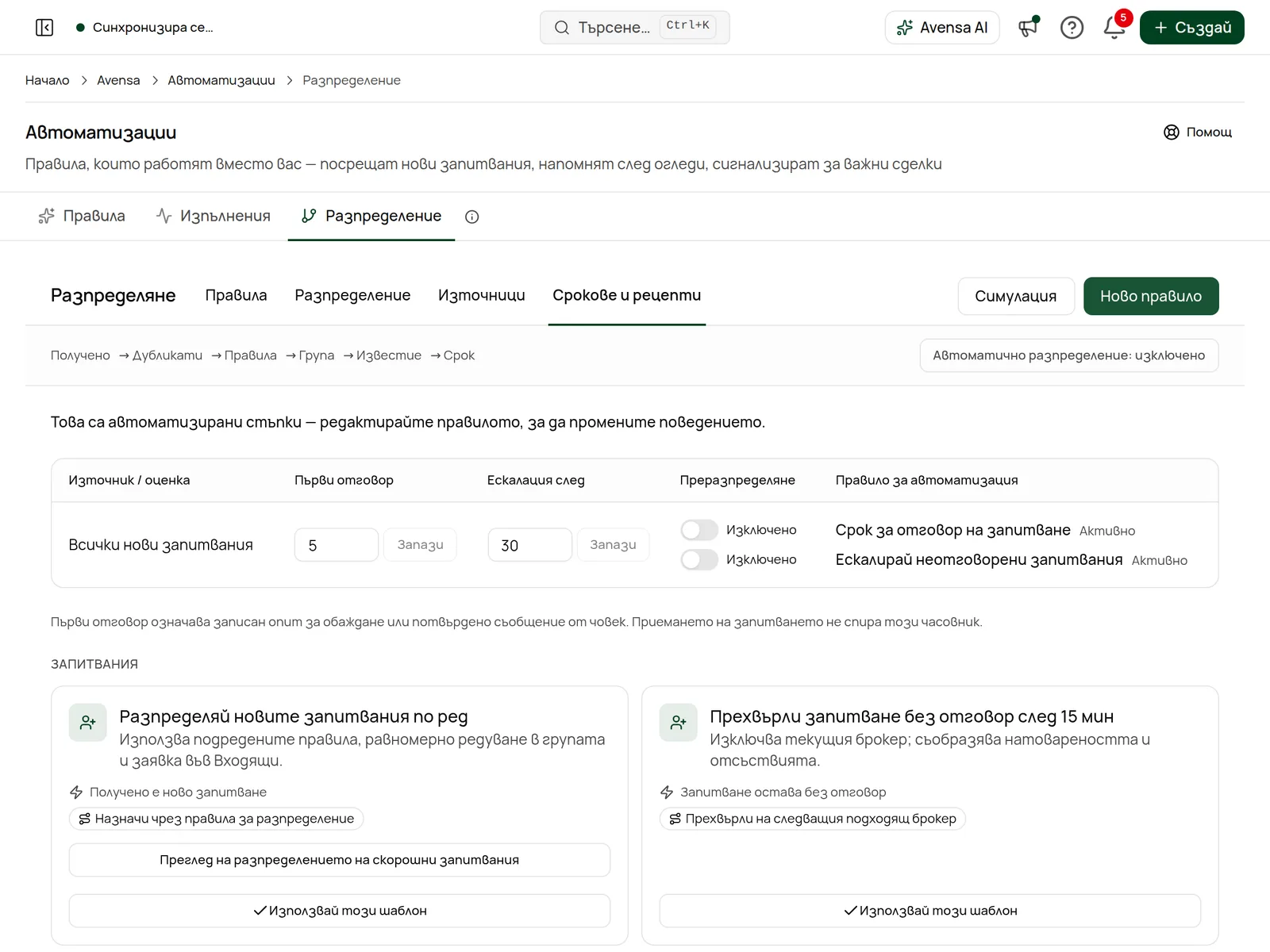This screenshot has width=1270, height=952.
Task: Open the Правила sub-tab under Разпределяне
Action: [x=236, y=295]
